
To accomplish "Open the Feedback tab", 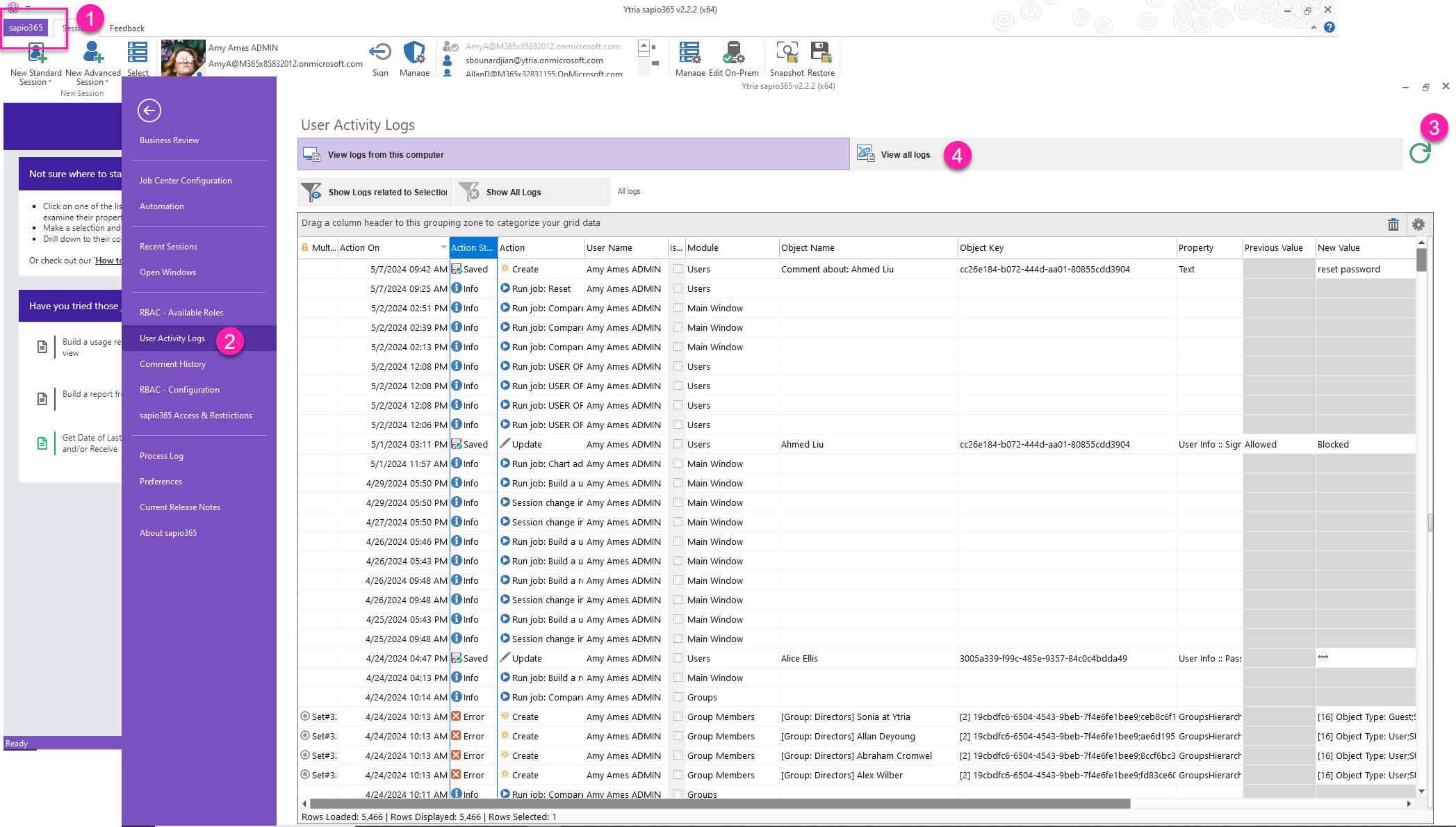I will coord(127,28).
